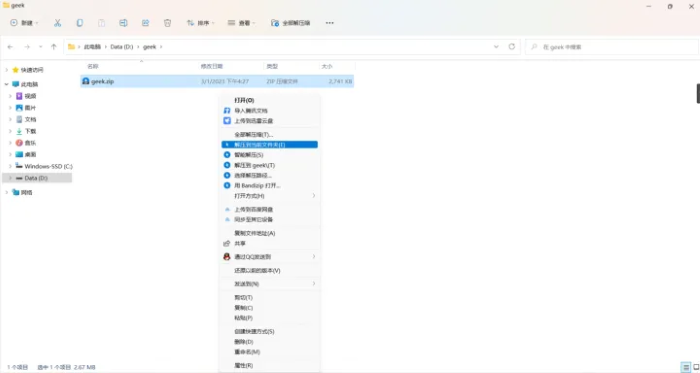Choose 复制文件地址(A) in the context menu
The height and width of the screenshot is (373, 700).
[270, 233]
